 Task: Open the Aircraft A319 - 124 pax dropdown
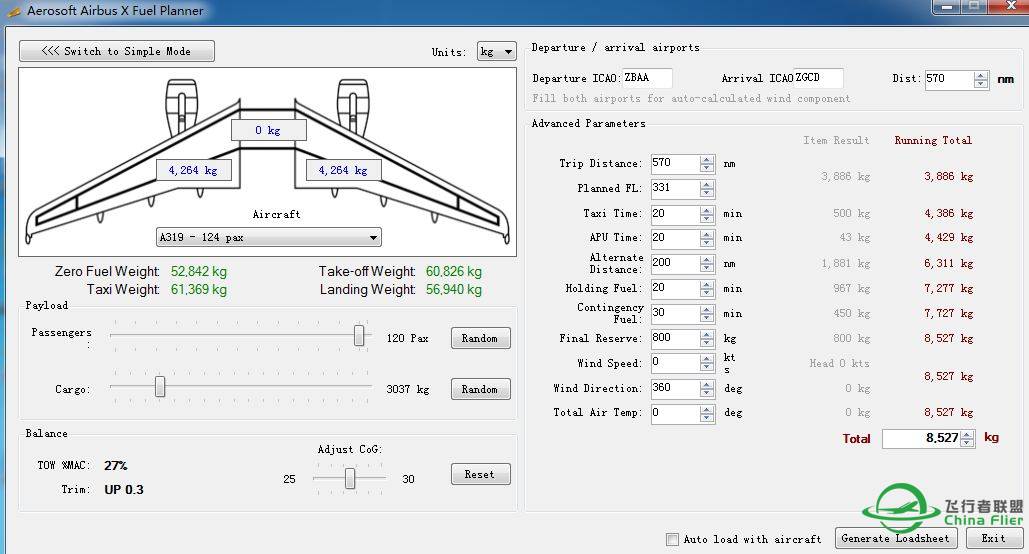268,237
